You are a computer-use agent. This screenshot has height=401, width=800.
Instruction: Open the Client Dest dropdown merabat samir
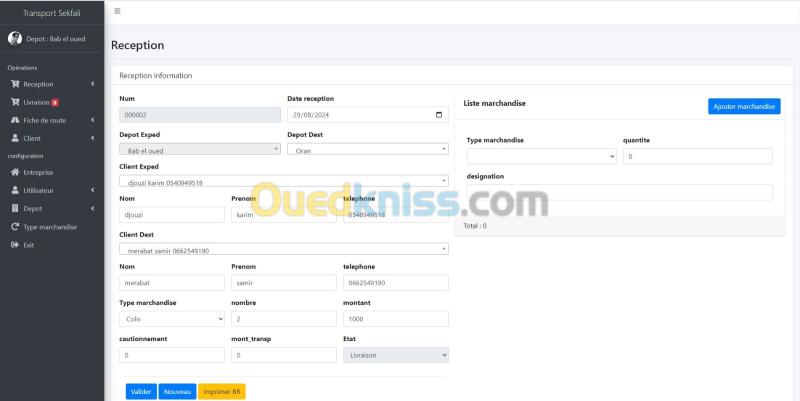pos(284,249)
